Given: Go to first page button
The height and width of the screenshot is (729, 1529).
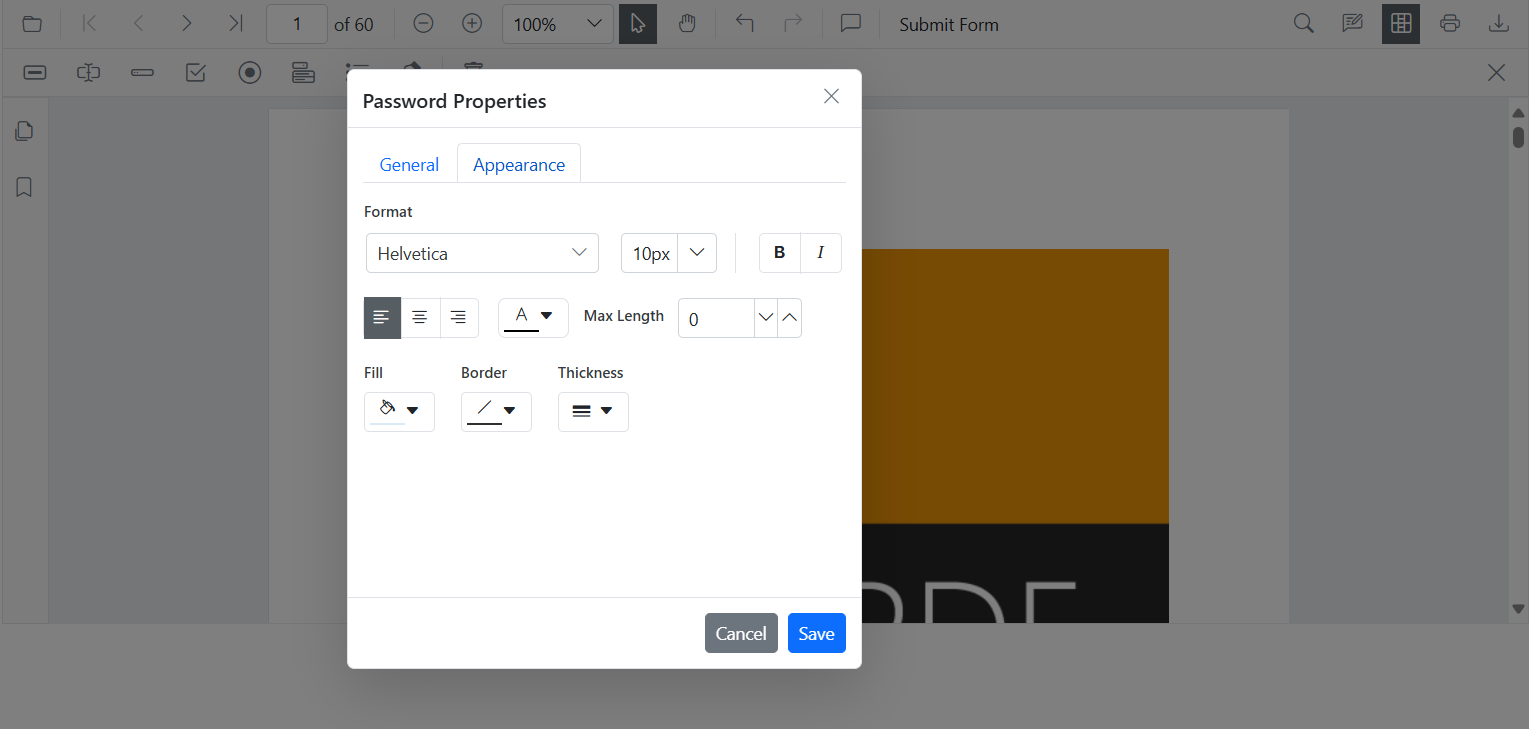Looking at the screenshot, I should coord(90,24).
